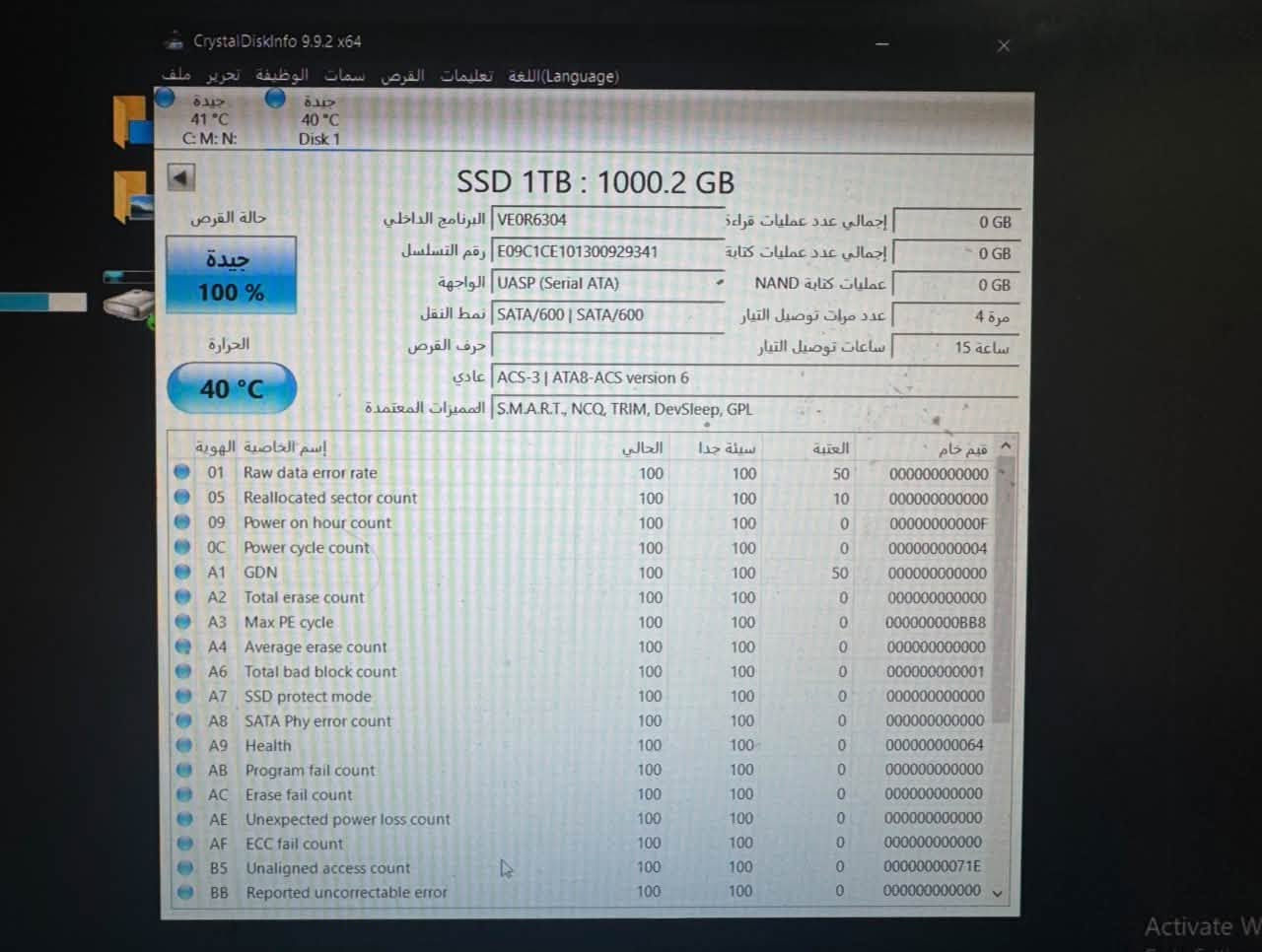This screenshot has width=1262, height=952.
Task: Click the status orb above C: M: N:
Action: (x=166, y=98)
